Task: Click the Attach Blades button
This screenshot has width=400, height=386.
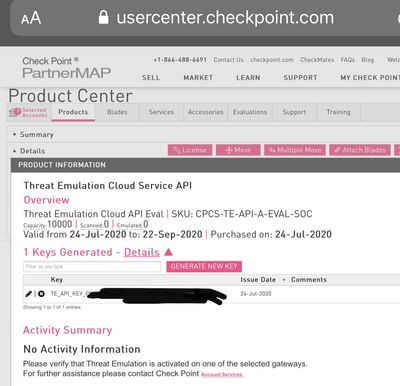Action: point(360,150)
